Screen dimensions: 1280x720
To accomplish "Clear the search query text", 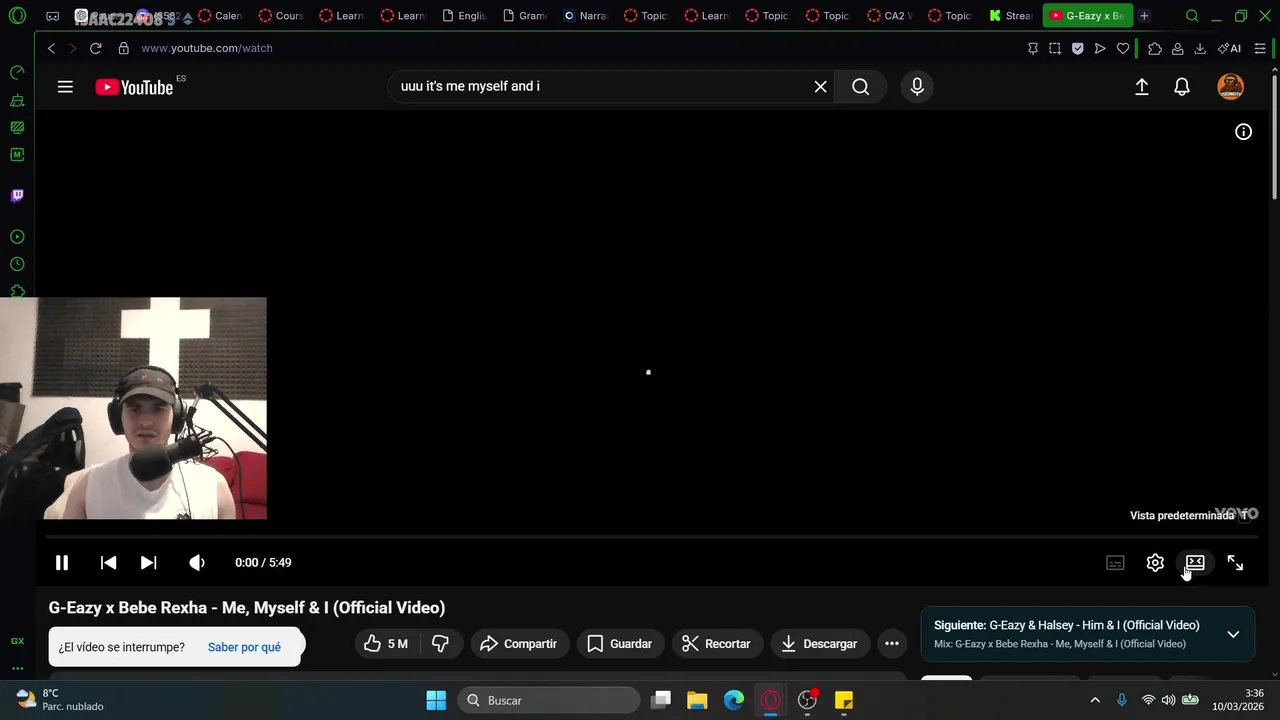I will pyautogui.click(x=820, y=87).
